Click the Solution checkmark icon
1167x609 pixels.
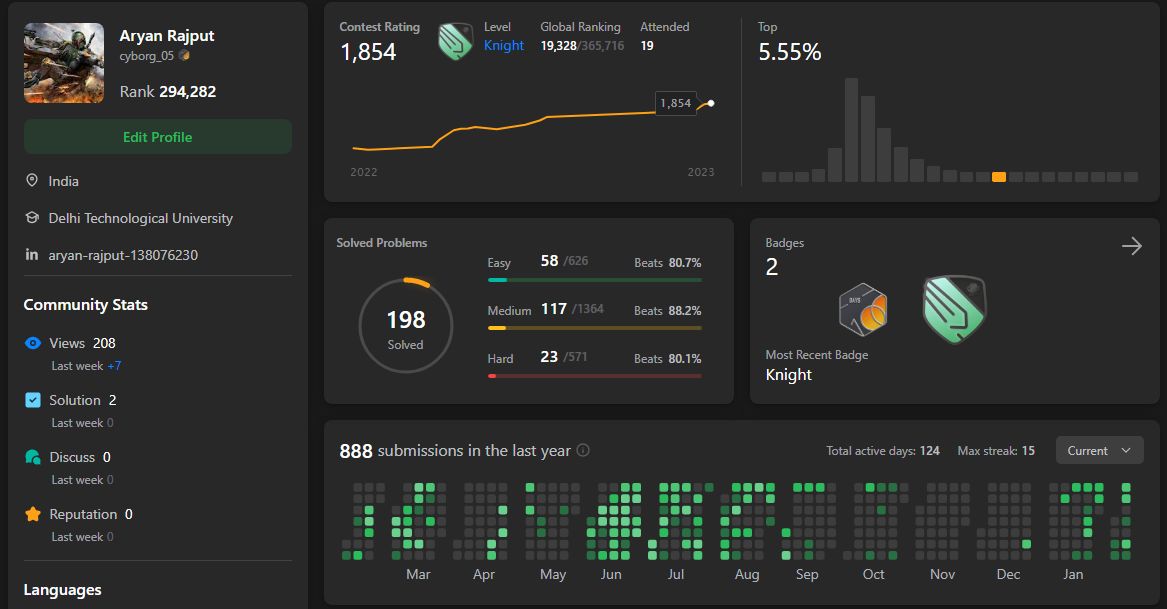33,400
